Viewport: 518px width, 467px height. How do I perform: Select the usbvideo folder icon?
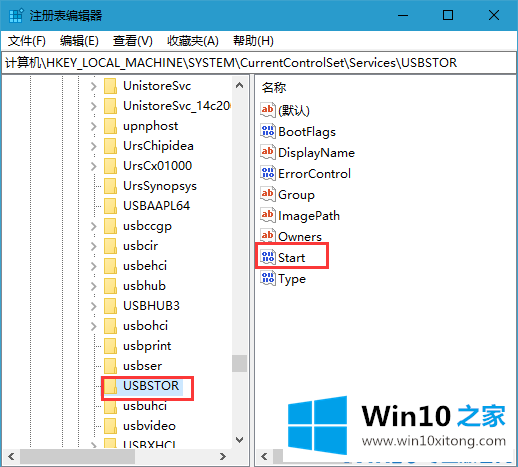tap(110, 426)
